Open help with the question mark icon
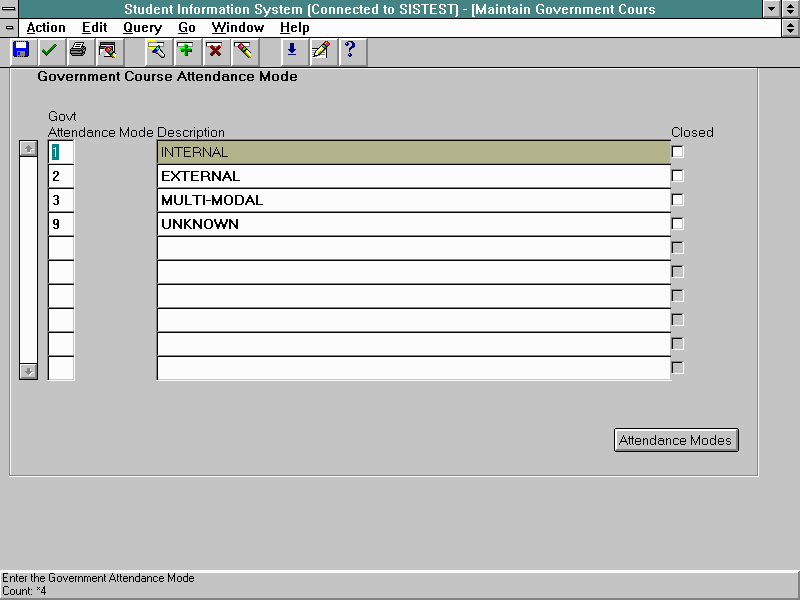The height and width of the screenshot is (600, 800). [349, 50]
